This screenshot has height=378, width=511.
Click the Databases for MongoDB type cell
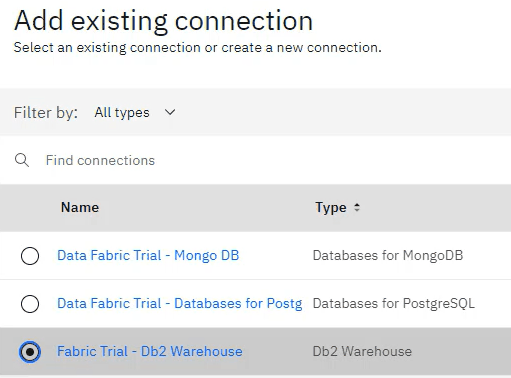point(388,256)
